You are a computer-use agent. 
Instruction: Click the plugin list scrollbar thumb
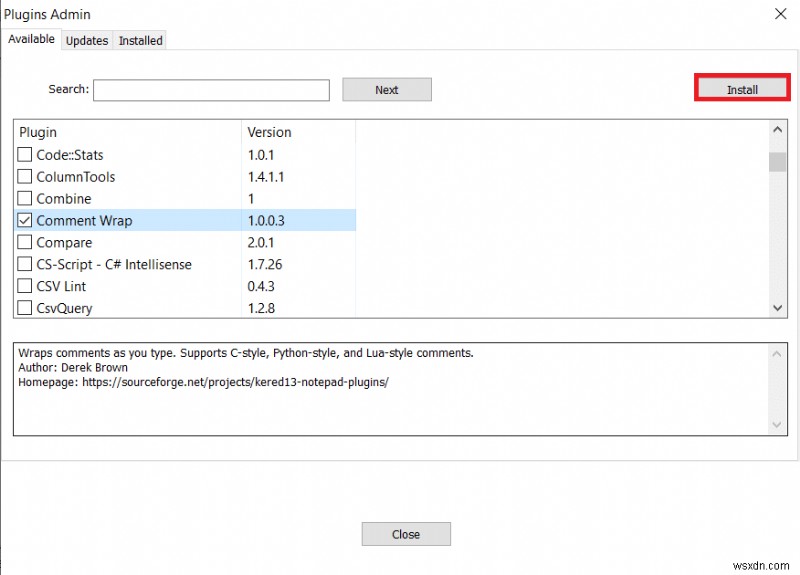(x=777, y=162)
